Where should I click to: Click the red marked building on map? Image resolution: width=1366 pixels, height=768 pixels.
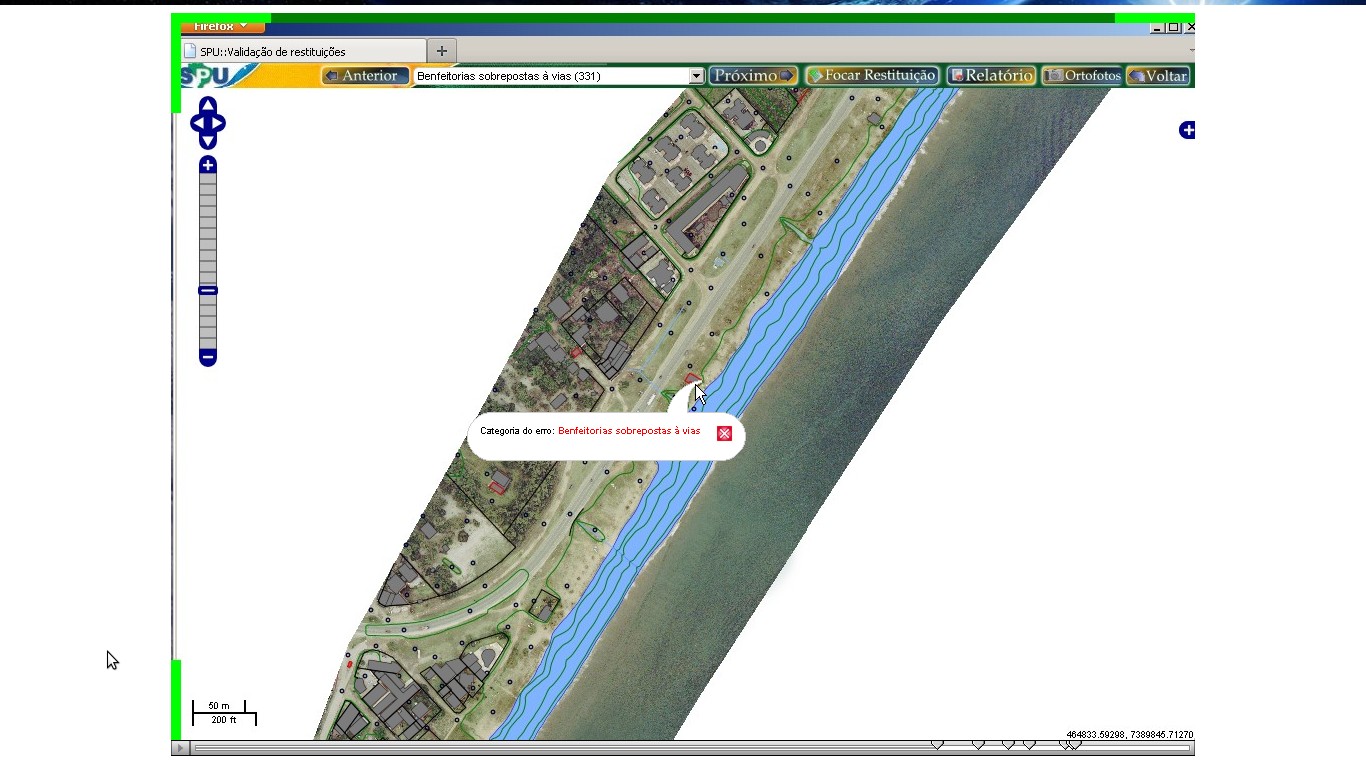[x=690, y=380]
